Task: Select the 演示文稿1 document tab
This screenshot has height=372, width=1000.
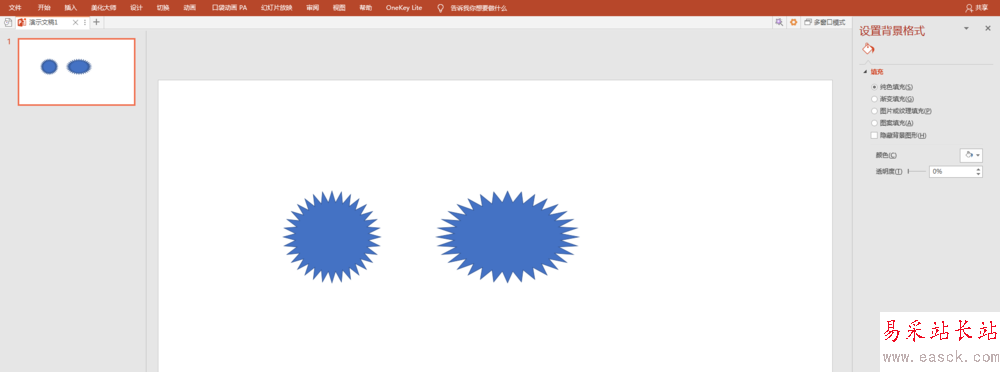Action: [x=43, y=22]
